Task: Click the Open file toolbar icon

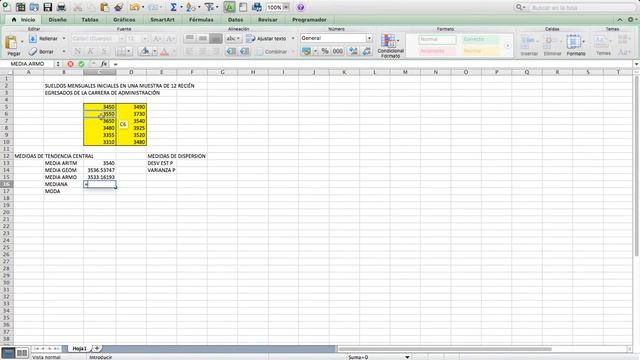Action: (34, 7)
